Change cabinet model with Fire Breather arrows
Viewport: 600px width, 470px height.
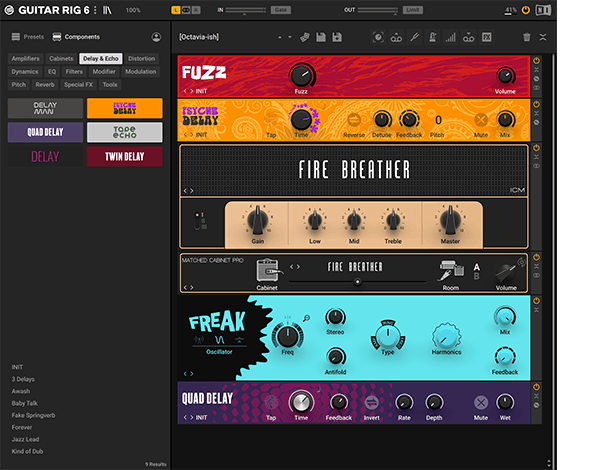295,267
